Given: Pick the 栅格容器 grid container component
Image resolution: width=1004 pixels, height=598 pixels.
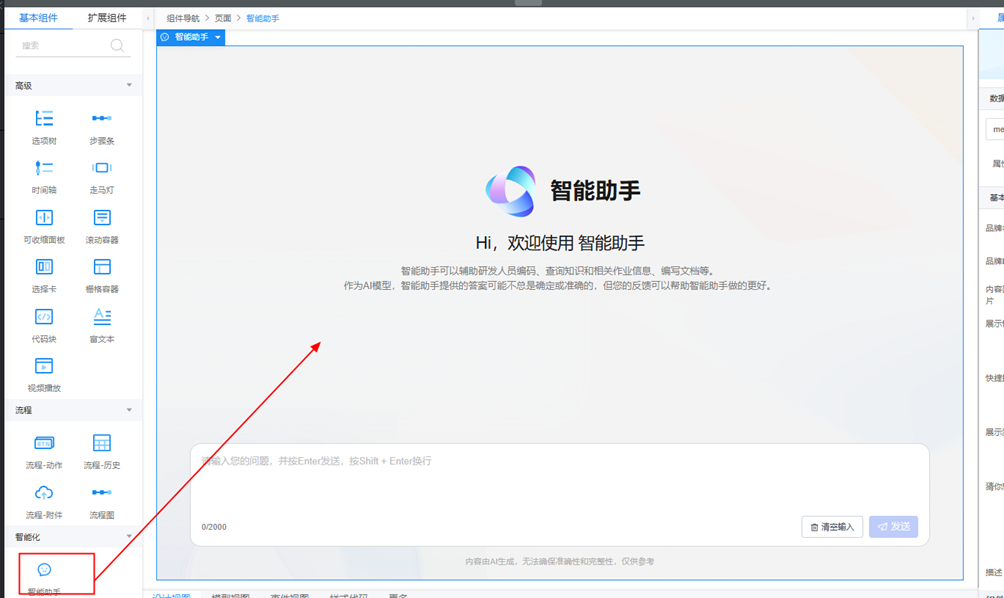Looking at the screenshot, I should pos(101,267).
